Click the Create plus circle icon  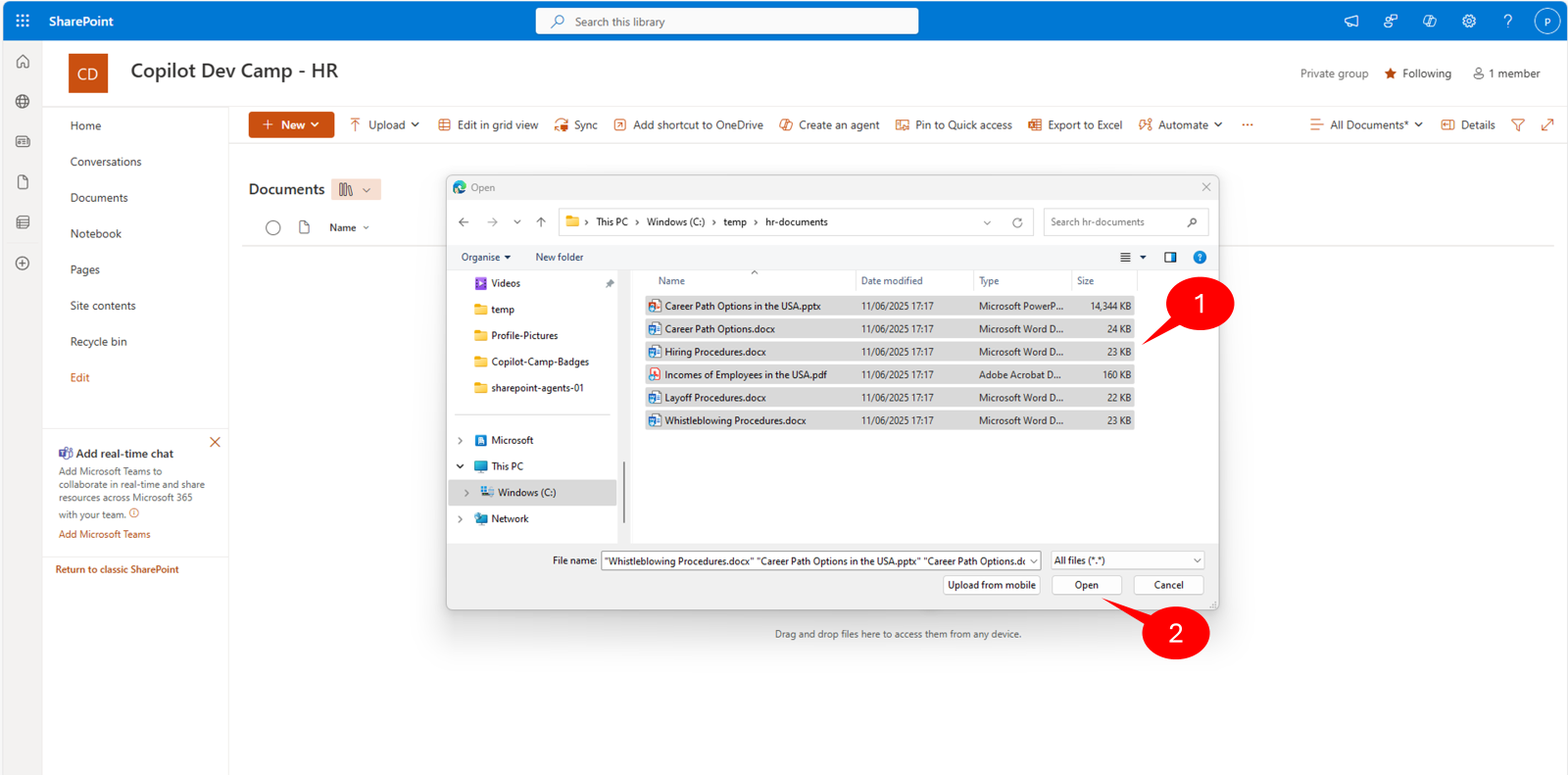tap(23, 264)
